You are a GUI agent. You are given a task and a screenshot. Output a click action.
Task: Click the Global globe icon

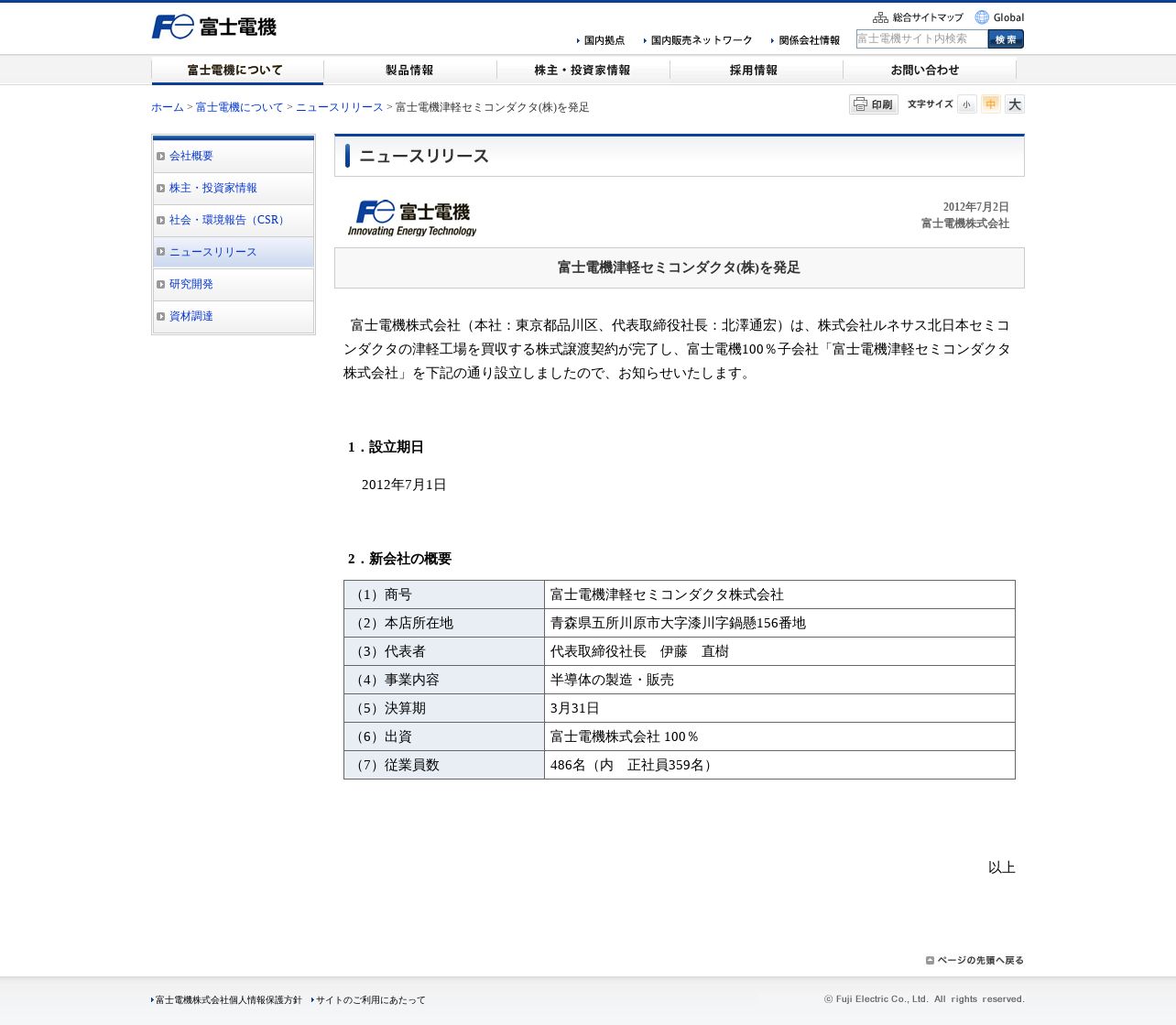982,17
